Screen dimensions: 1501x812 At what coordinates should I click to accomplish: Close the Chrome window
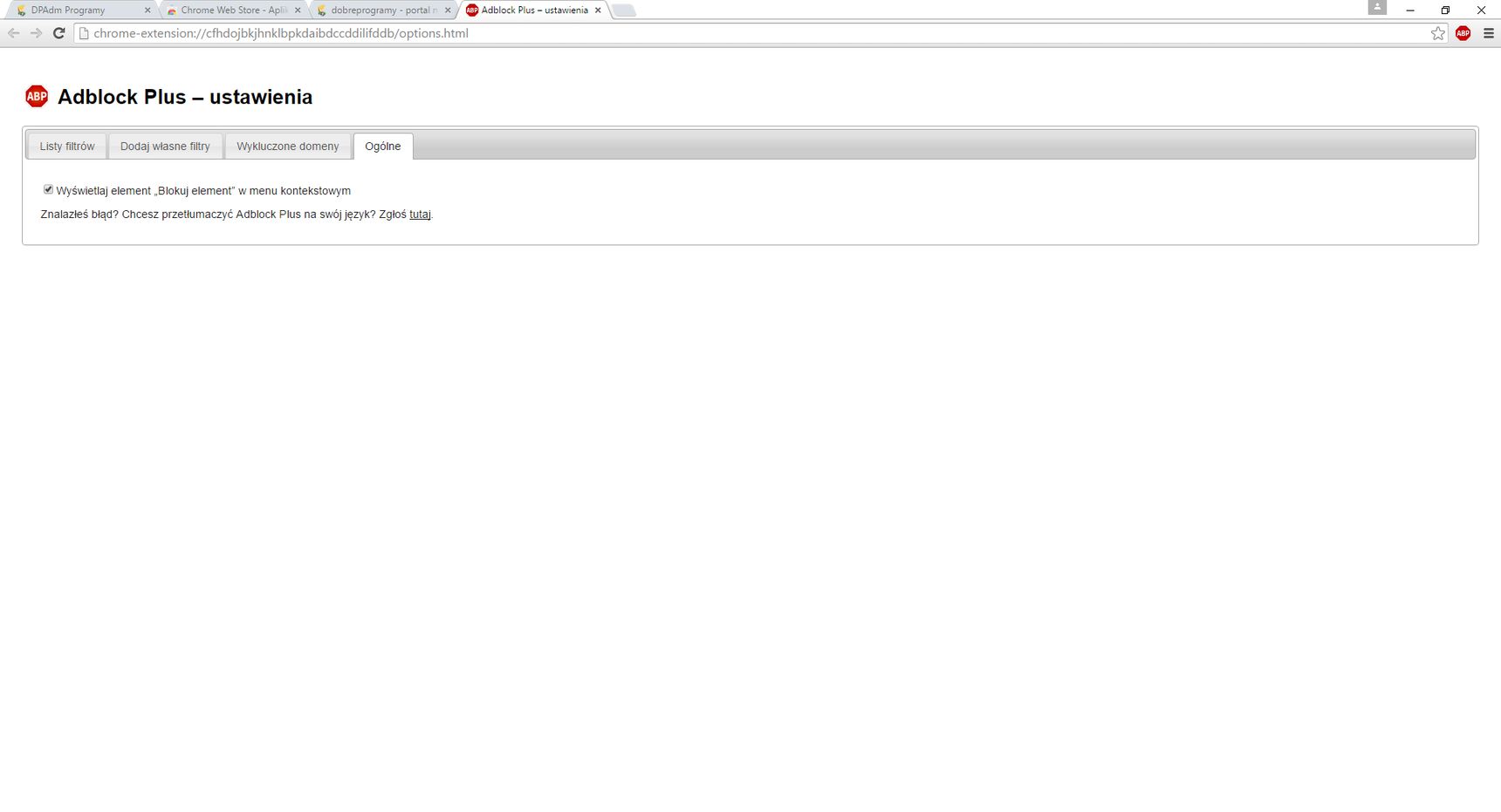(1481, 10)
